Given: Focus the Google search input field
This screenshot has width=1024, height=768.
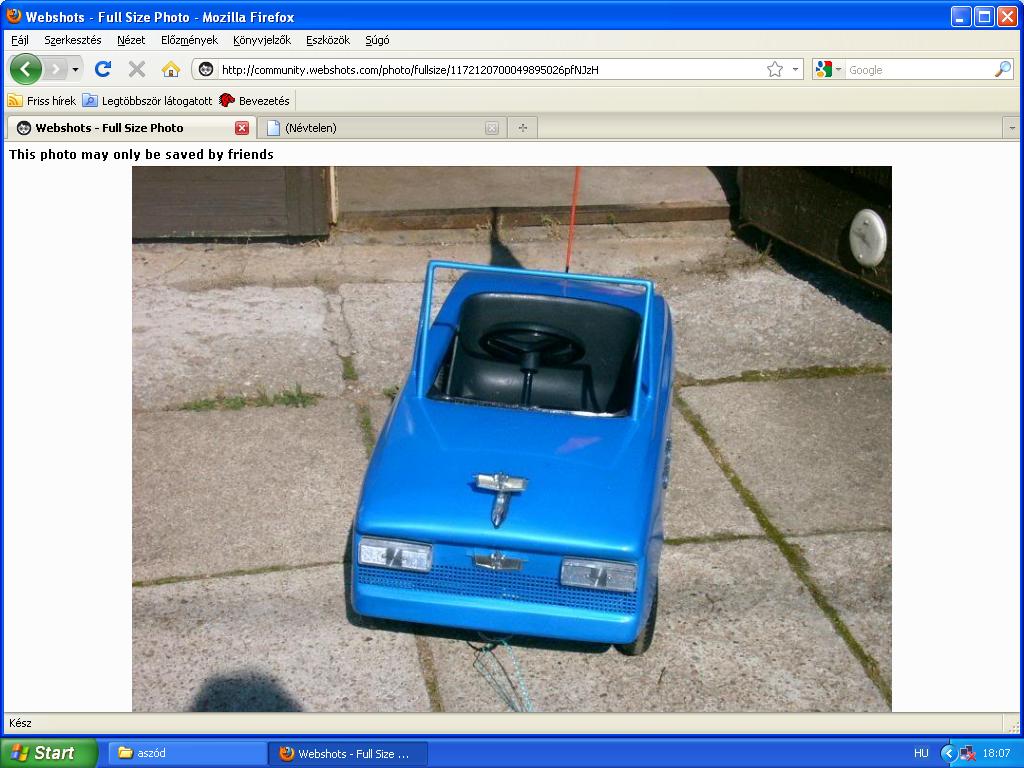Looking at the screenshot, I should (x=920, y=70).
